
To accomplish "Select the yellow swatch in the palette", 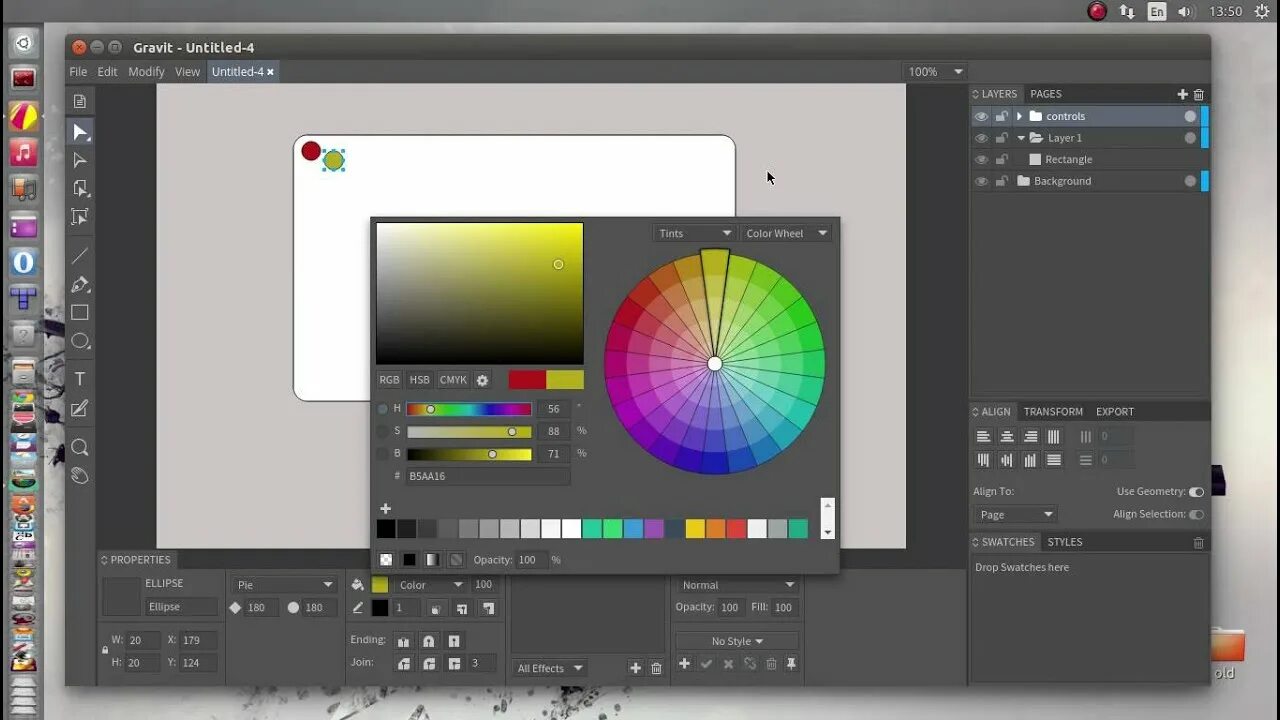I will click(x=695, y=529).
